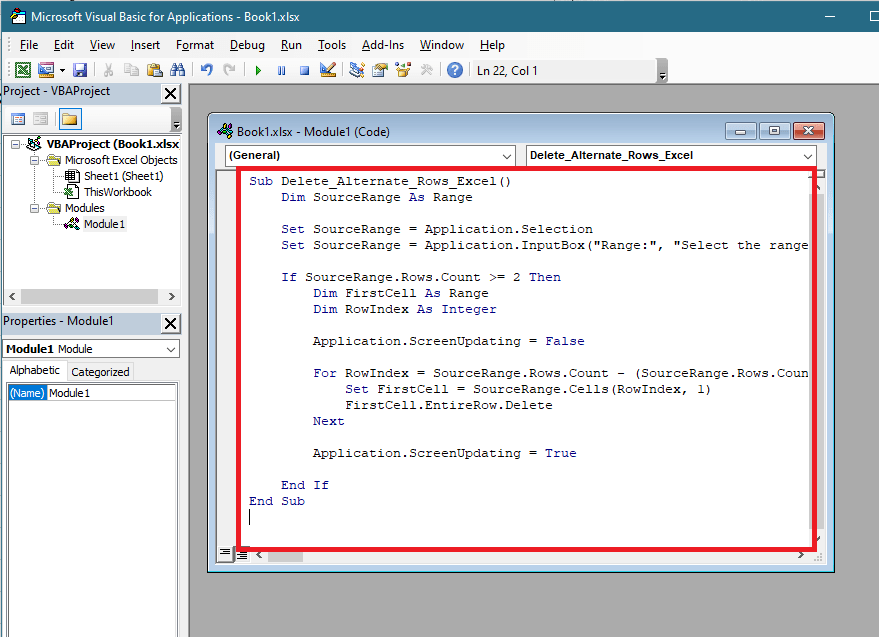The width and height of the screenshot is (879, 637).
Task: Click the Break pause icon
Action: pos(281,71)
